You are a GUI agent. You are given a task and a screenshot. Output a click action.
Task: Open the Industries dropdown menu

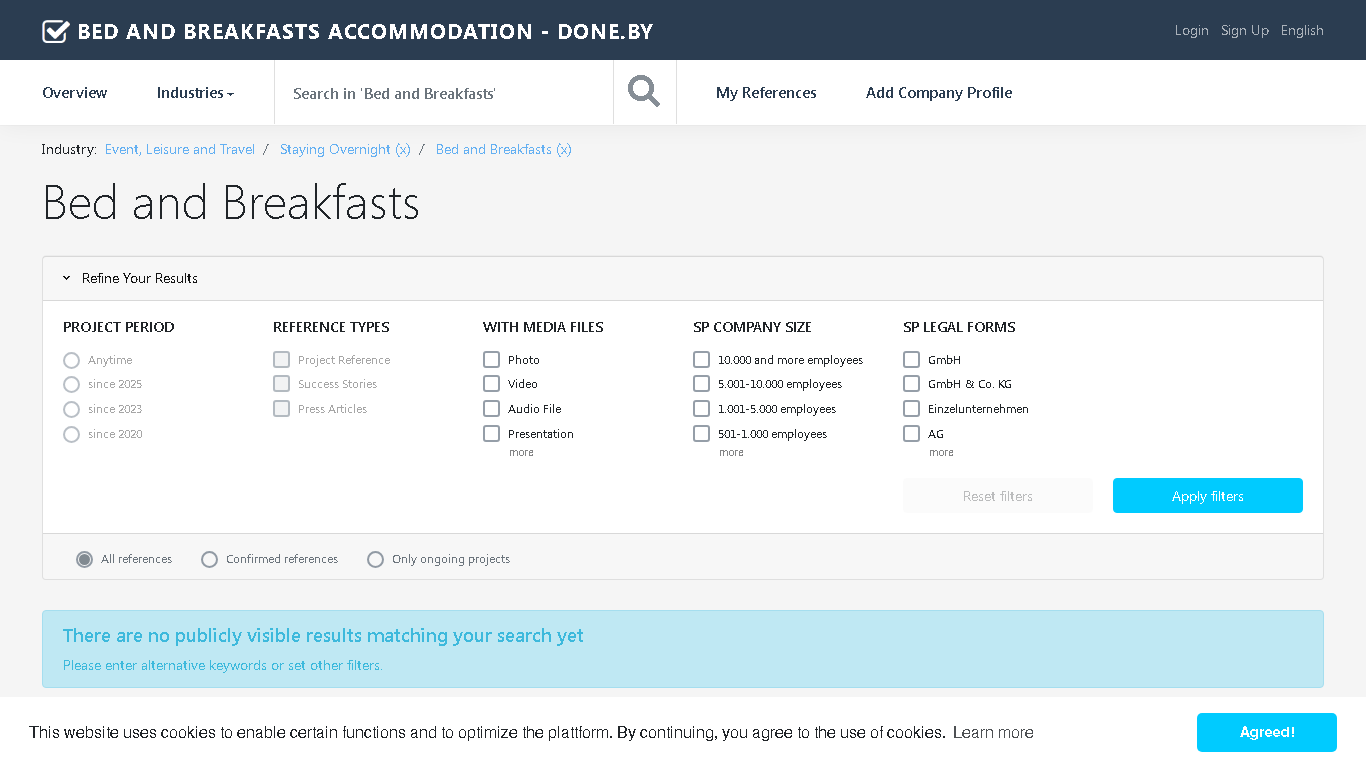click(x=195, y=93)
